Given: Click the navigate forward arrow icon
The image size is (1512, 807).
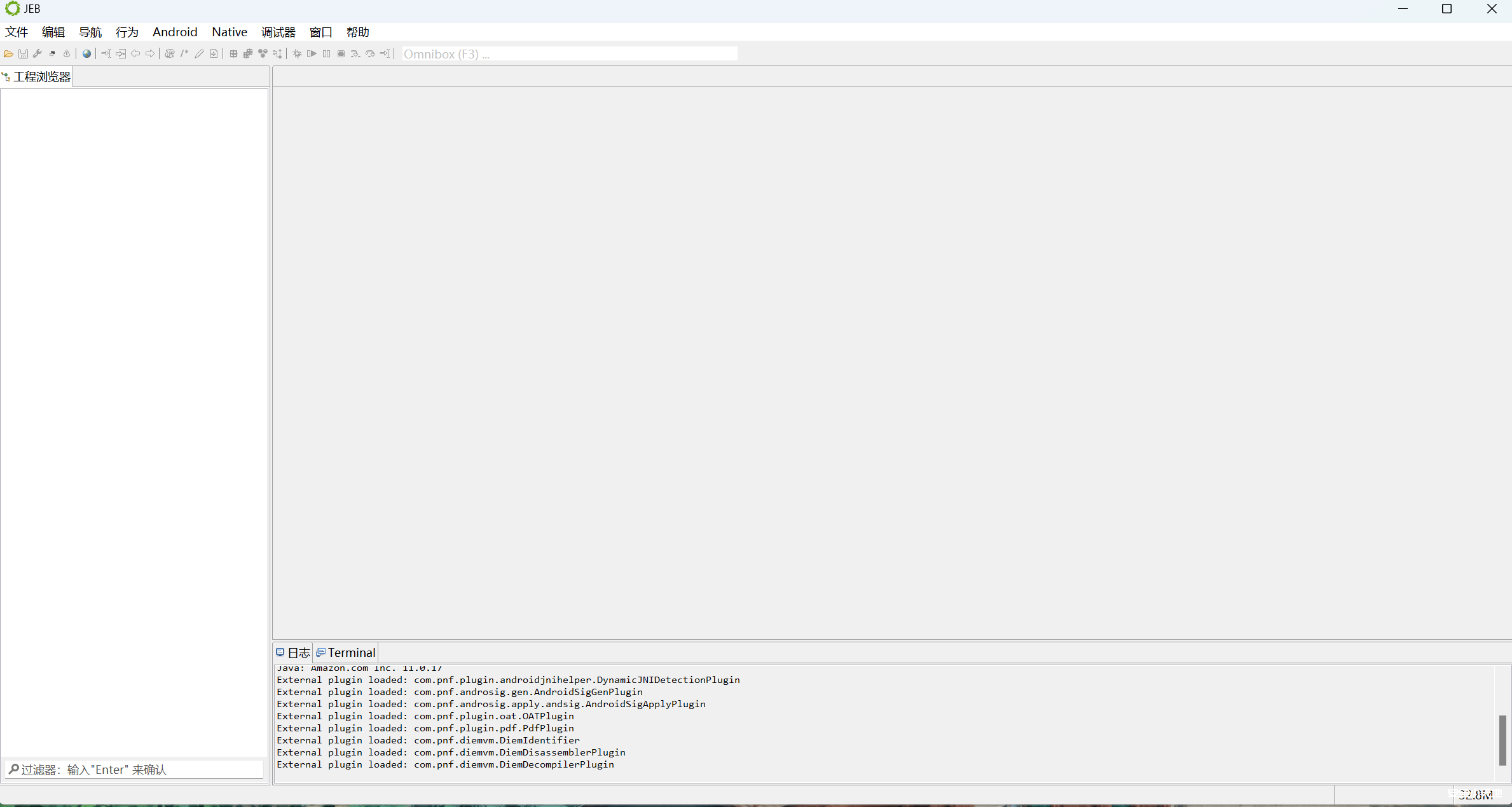Looking at the screenshot, I should coord(150,54).
